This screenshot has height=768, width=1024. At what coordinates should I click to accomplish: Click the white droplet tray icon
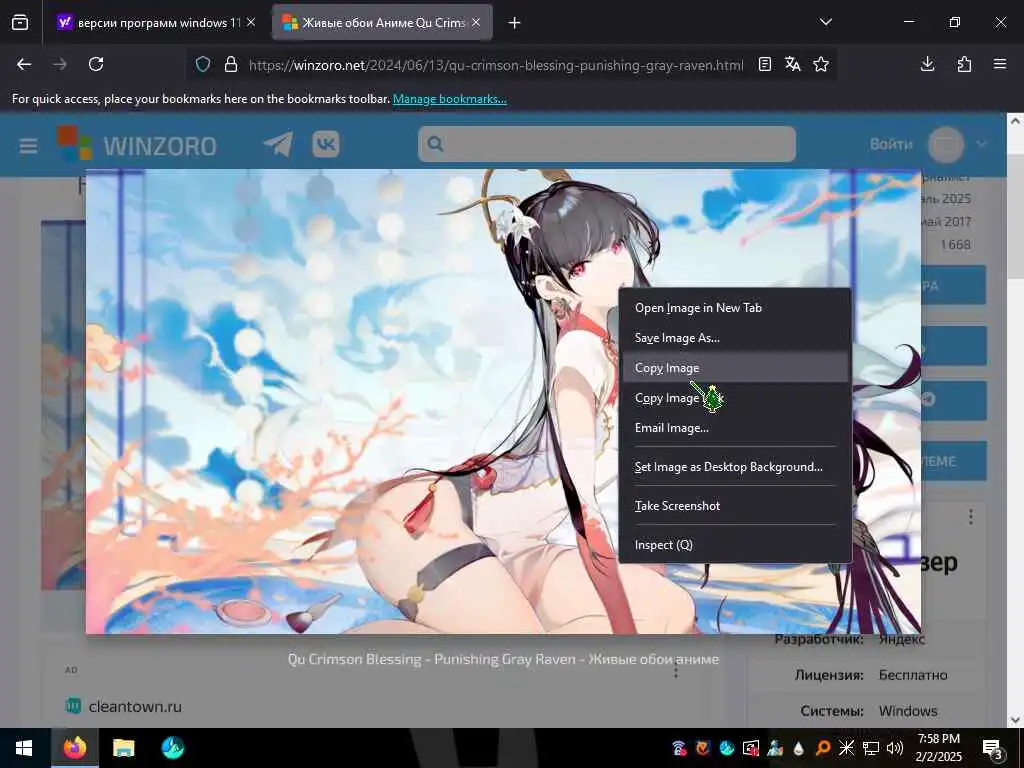coord(799,748)
